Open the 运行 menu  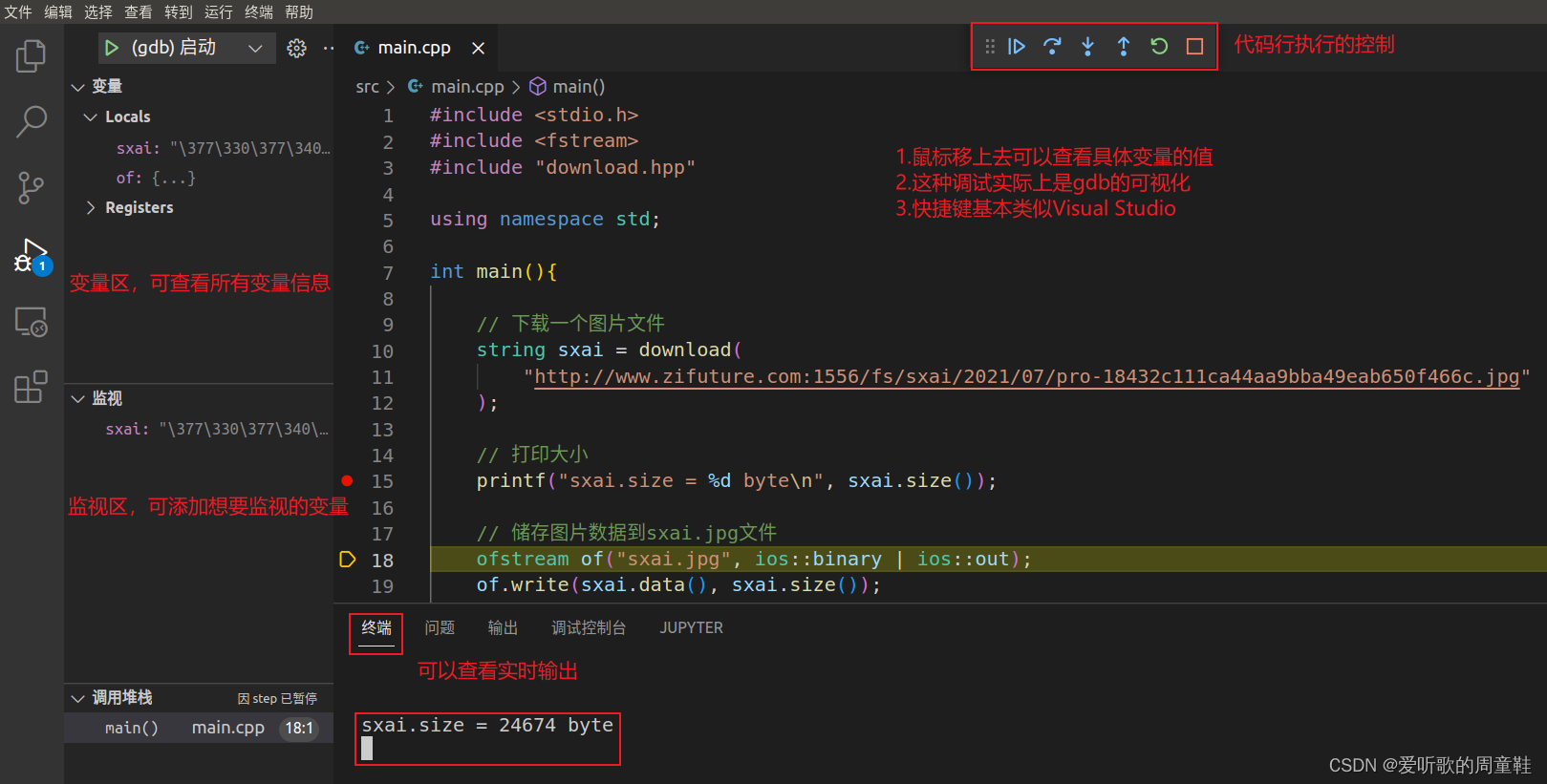[219, 11]
